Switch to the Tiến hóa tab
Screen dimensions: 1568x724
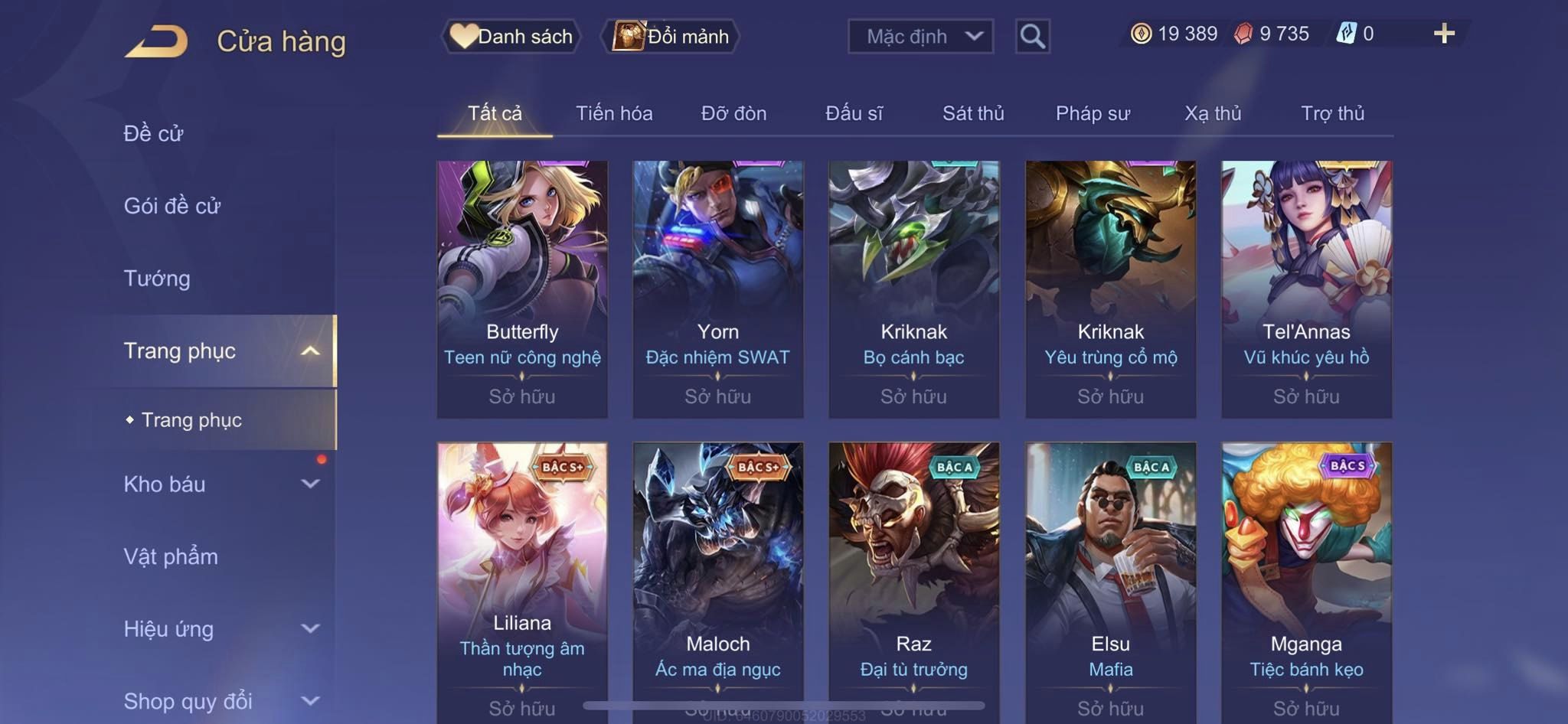(x=614, y=113)
